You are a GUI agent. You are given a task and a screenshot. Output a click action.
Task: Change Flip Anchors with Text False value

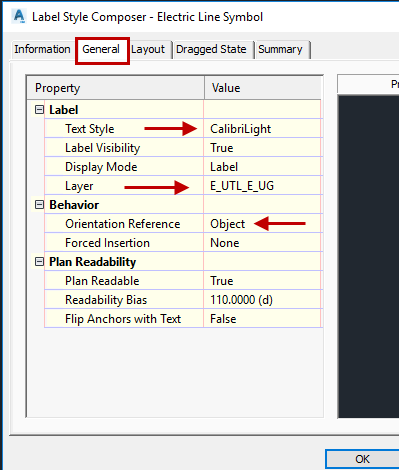[262, 319]
